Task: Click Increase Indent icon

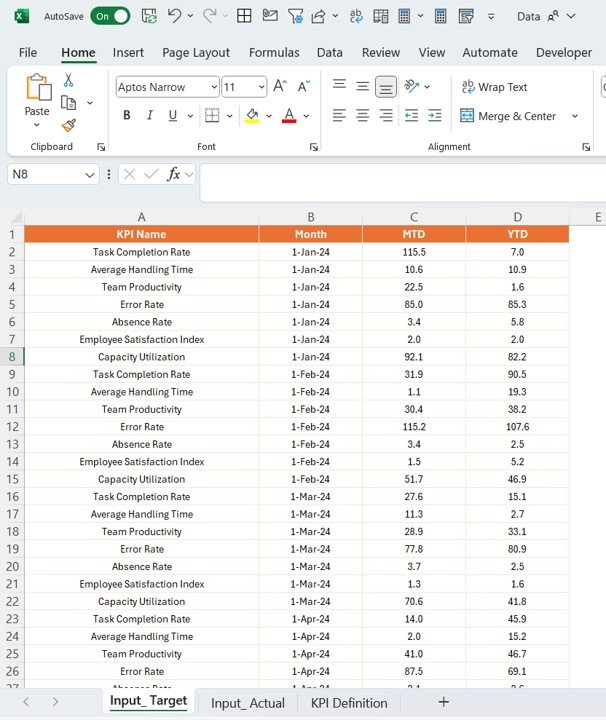Action: click(434, 115)
